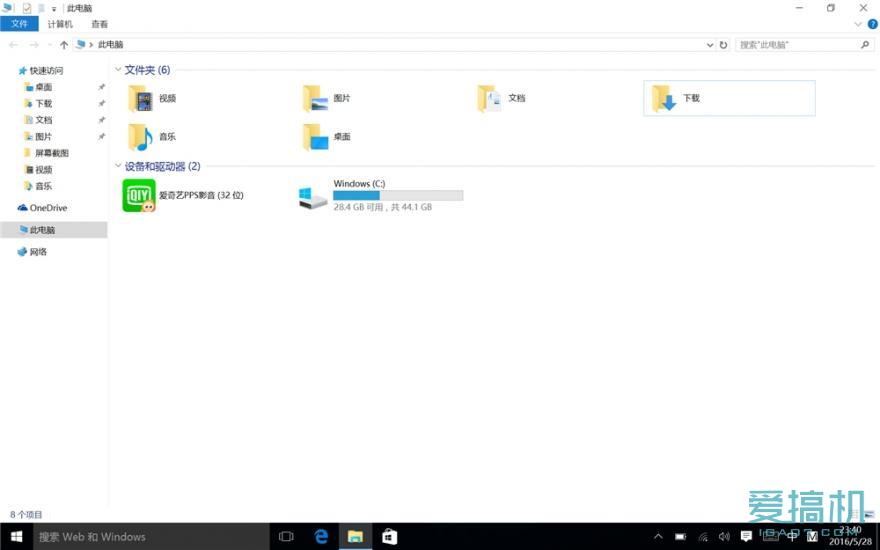Screen dimensions: 880x550
Task: Click the 28.4 GB 可用, 共 44.1 GB text
Action: click(383, 207)
